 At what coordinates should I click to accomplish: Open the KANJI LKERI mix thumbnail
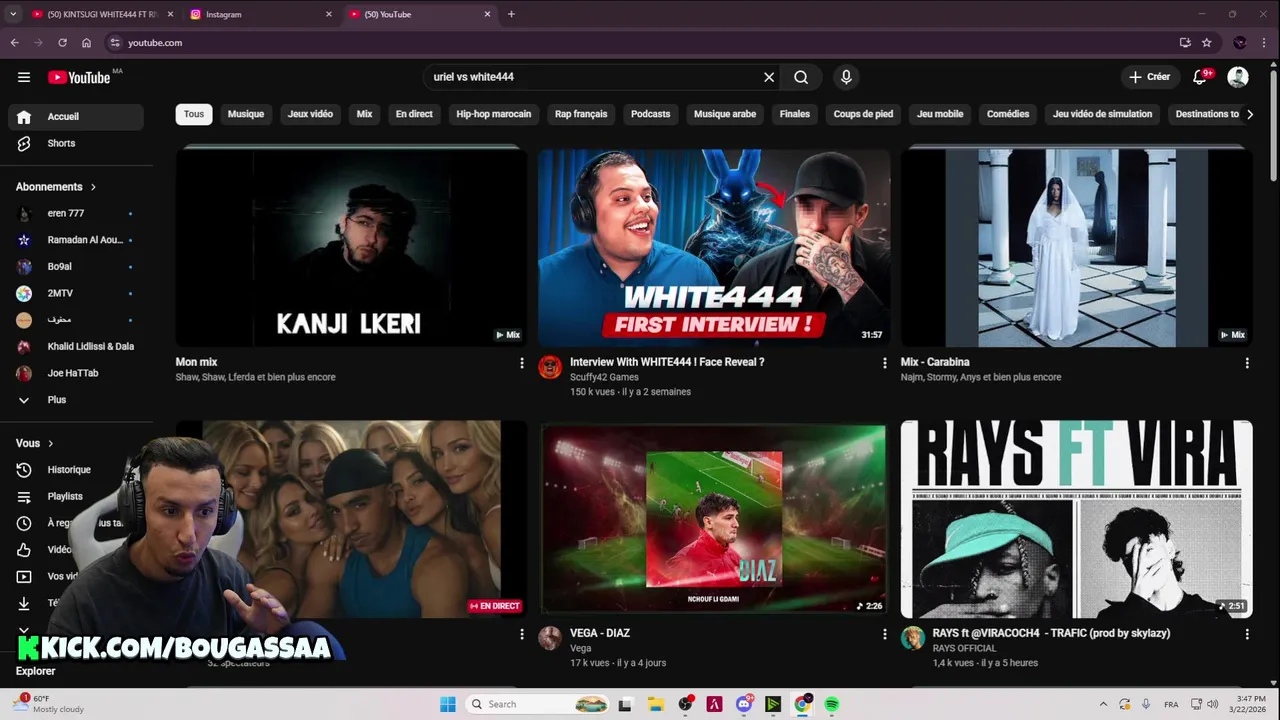pyautogui.click(x=351, y=248)
